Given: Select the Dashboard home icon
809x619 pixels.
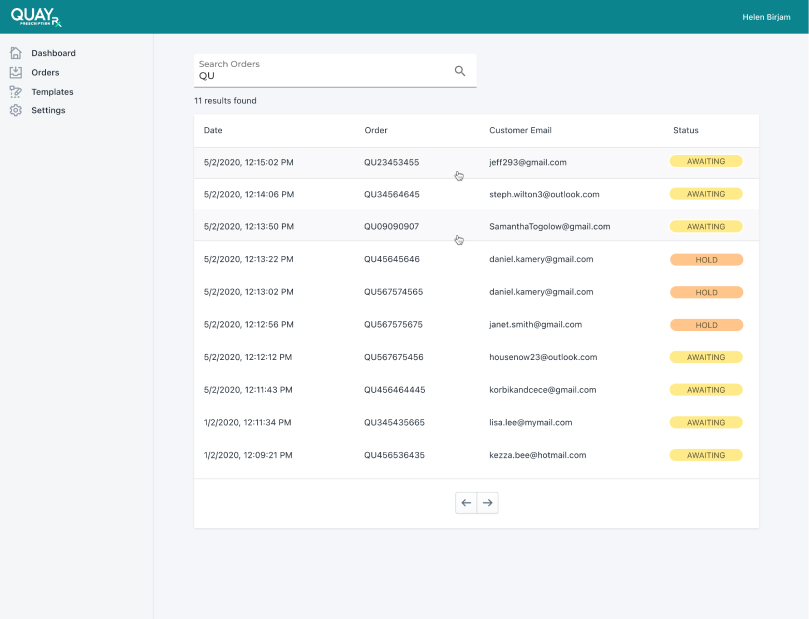Looking at the screenshot, I should [x=15, y=52].
